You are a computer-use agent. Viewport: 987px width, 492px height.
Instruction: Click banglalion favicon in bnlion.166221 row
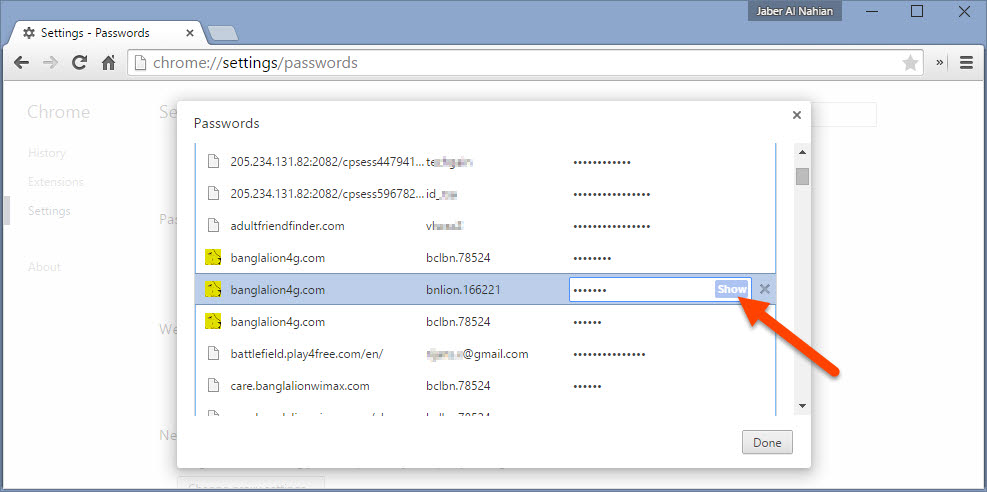pyautogui.click(x=213, y=289)
